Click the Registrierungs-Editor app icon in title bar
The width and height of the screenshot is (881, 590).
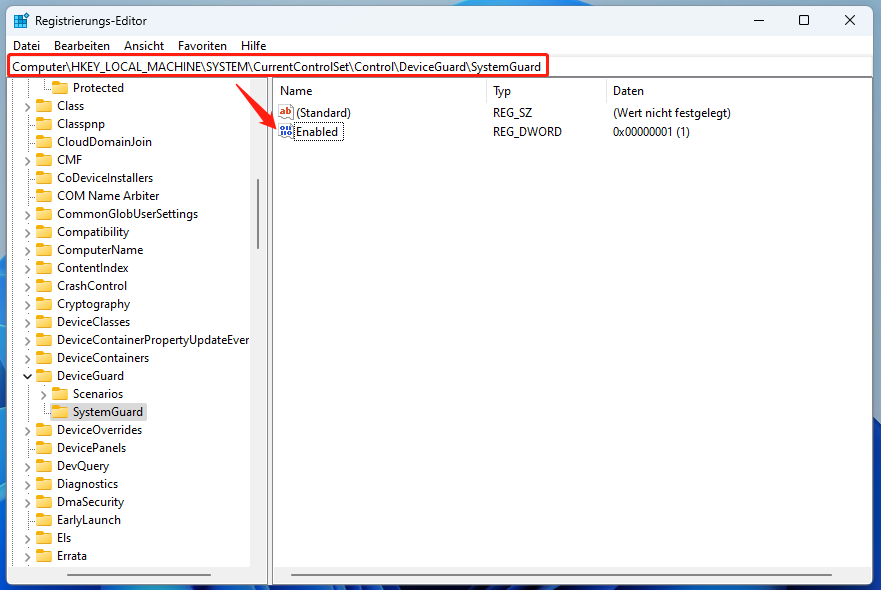[x=21, y=21]
